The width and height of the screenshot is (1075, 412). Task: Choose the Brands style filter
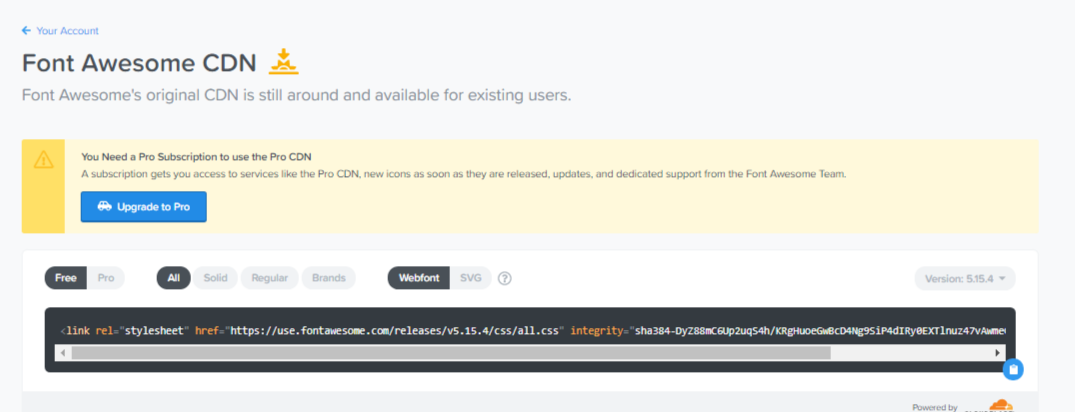tap(328, 278)
